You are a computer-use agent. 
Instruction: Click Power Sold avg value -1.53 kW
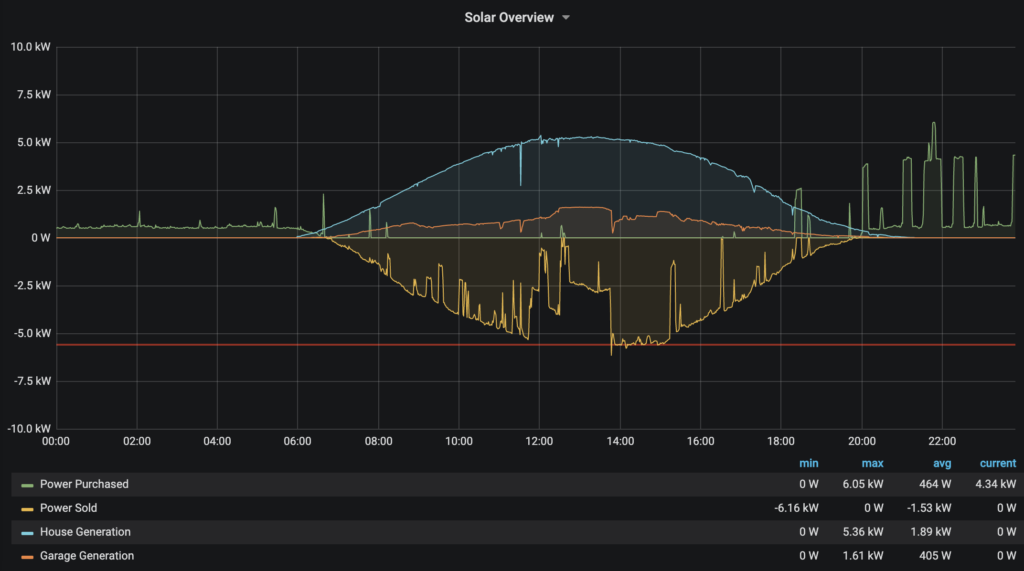(929, 508)
